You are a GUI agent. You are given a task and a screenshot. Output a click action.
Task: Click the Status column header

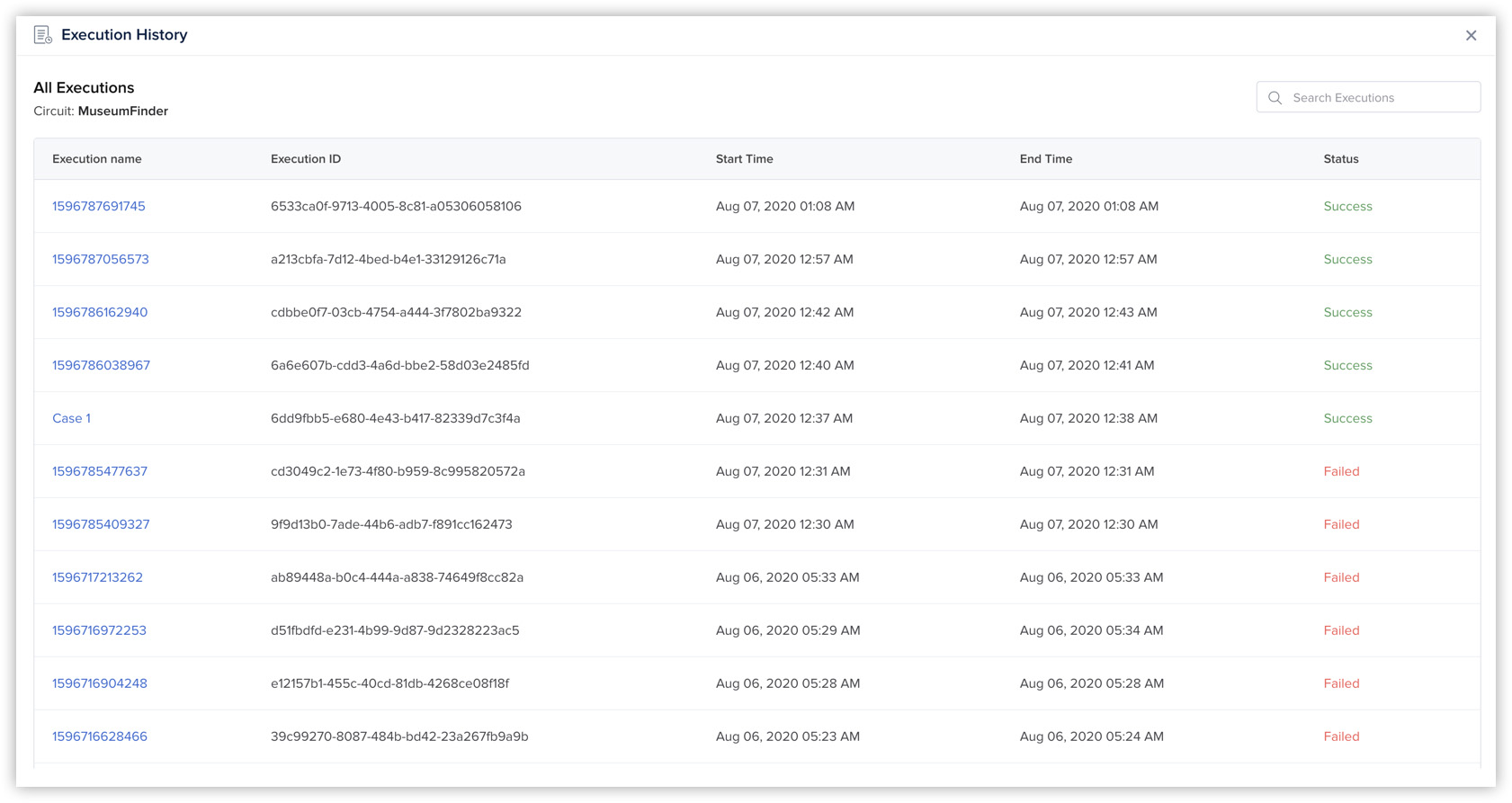[x=1340, y=159]
